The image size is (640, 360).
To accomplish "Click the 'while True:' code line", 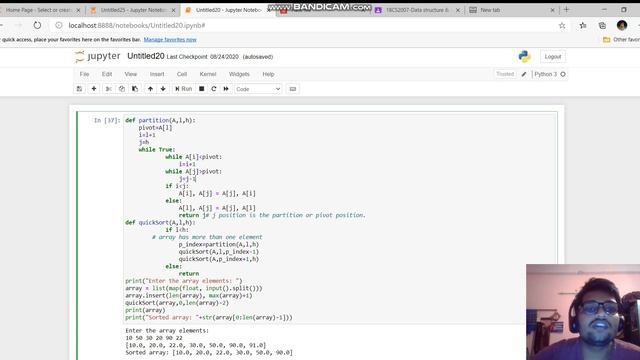I will [x=157, y=150].
